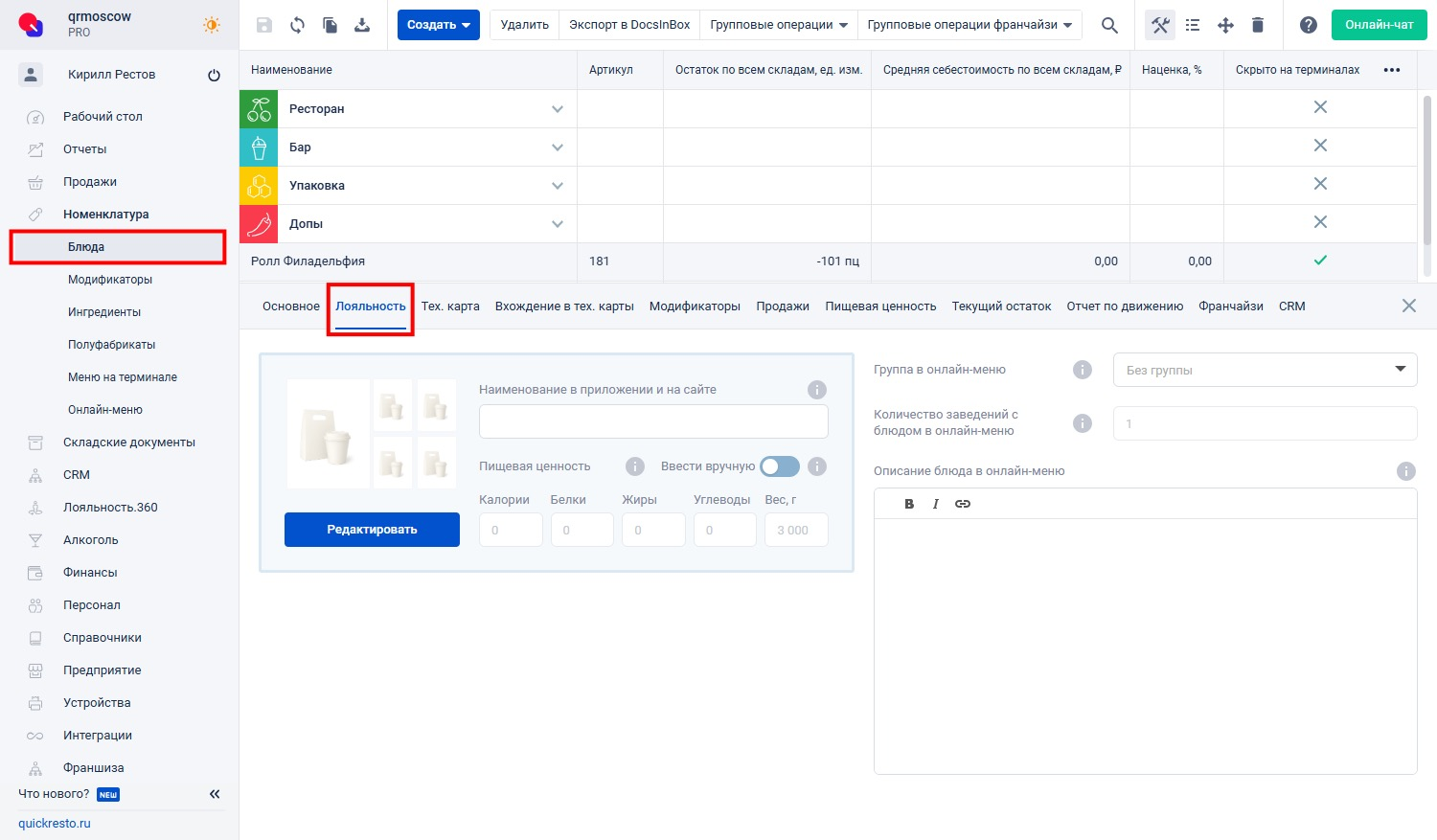Expand the Ресторан category row
The image size is (1437, 840).
pyautogui.click(x=557, y=109)
